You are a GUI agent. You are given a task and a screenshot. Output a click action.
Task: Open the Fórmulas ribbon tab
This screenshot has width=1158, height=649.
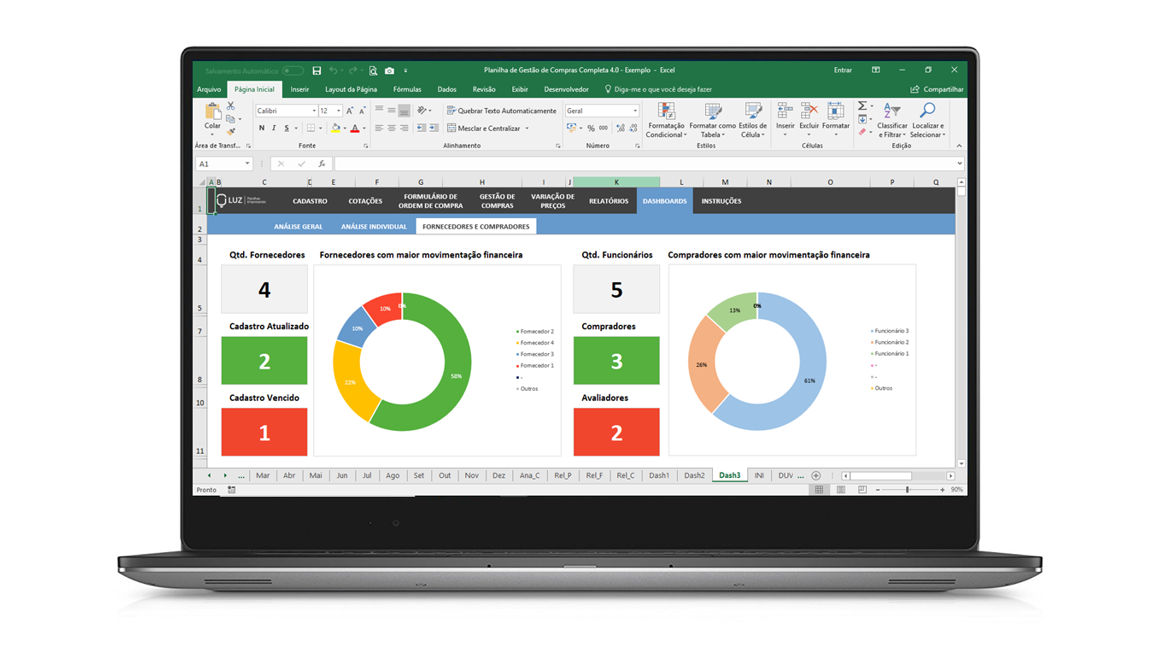point(407,89)
